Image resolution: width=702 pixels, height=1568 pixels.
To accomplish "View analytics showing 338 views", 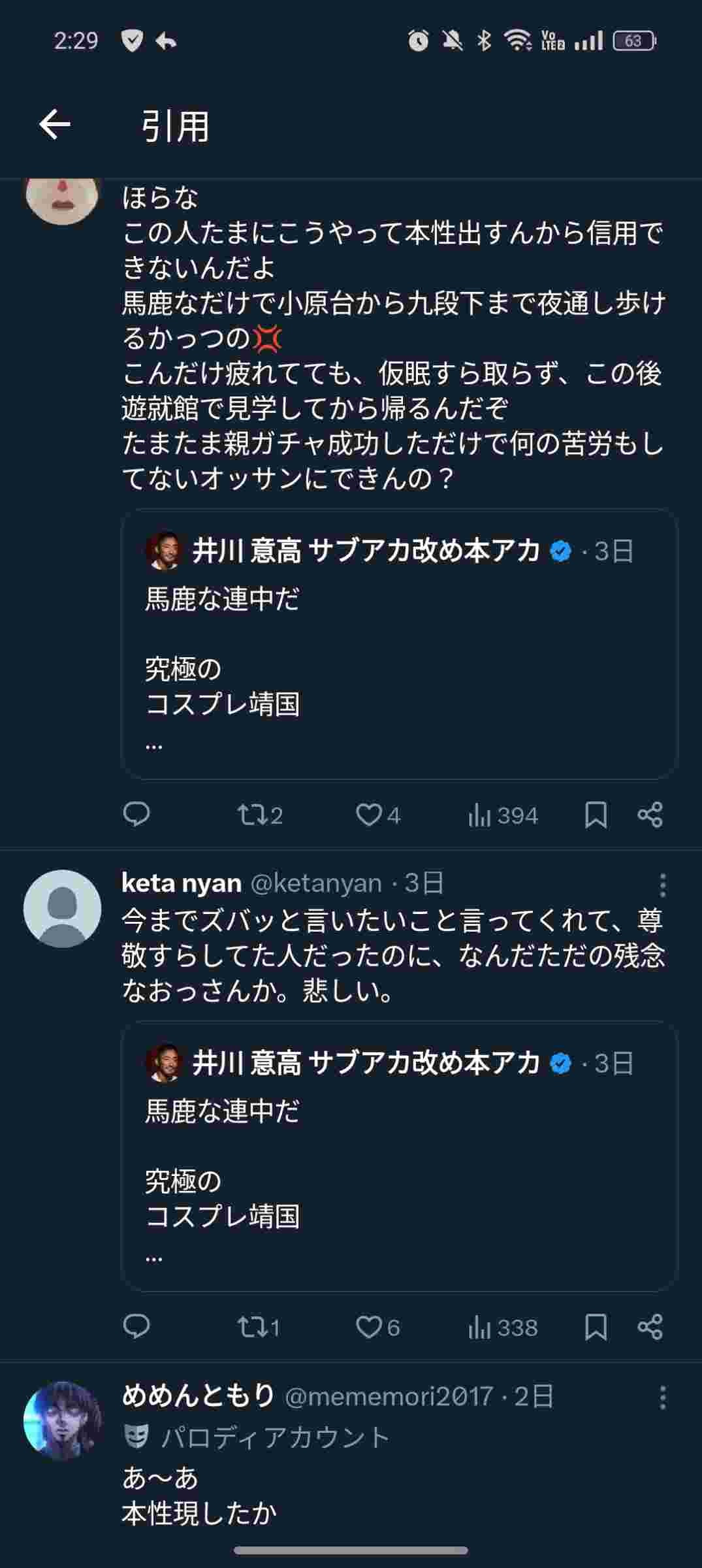I will coord(503,1328).
